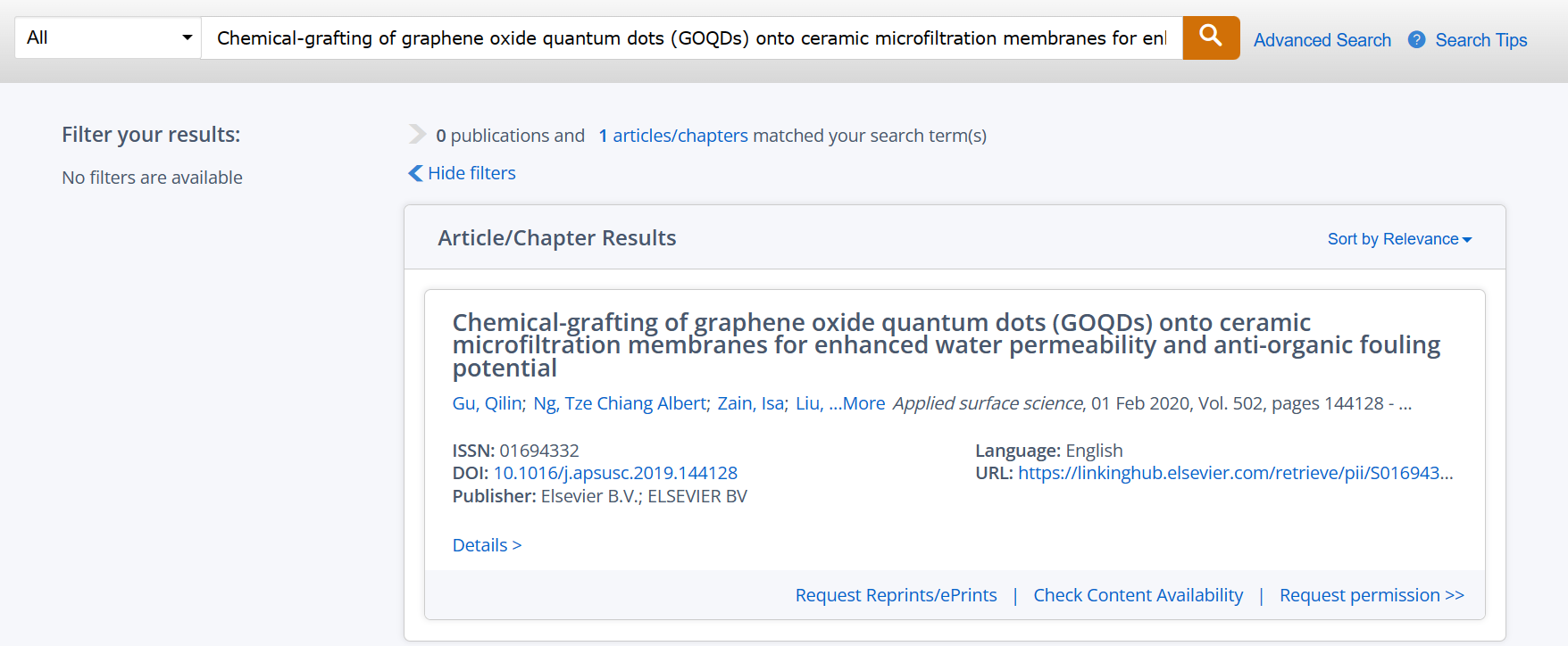
Task: Click the Search Tips question mark icon
Action: tap(1416, 39)
